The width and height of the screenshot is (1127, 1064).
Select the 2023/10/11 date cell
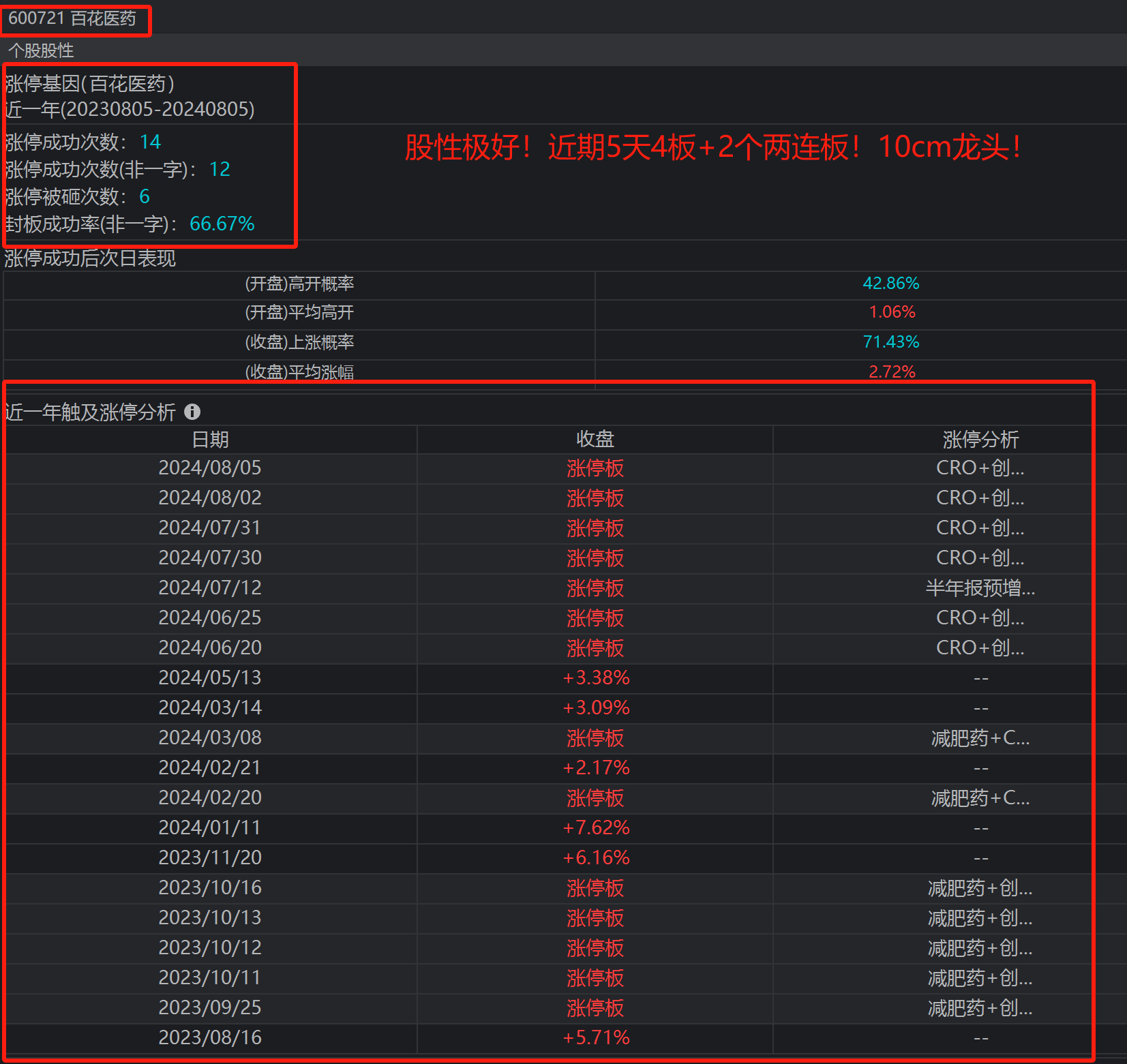[x=210, y=977]
